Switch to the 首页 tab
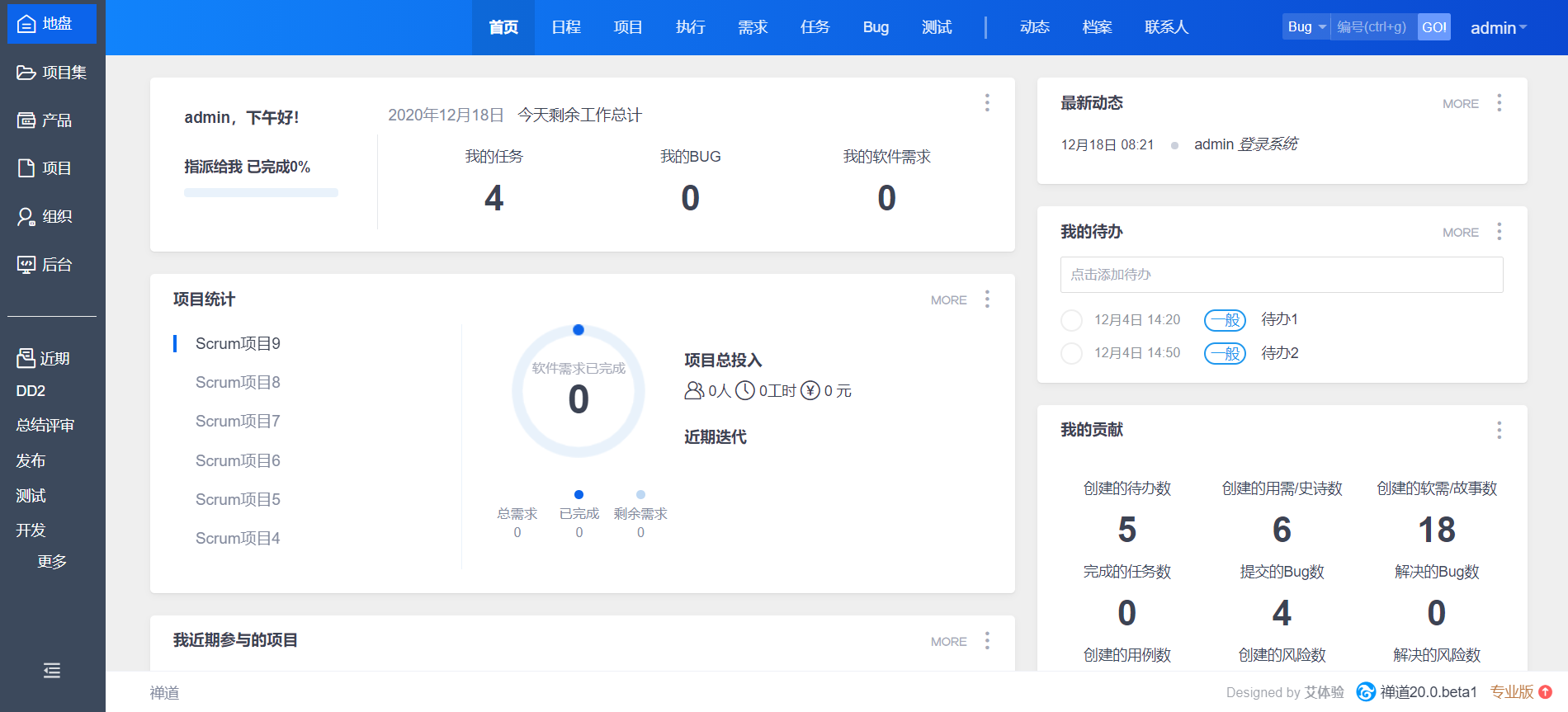The width and height of the screenshot is (1568, 712). [503, 27]
